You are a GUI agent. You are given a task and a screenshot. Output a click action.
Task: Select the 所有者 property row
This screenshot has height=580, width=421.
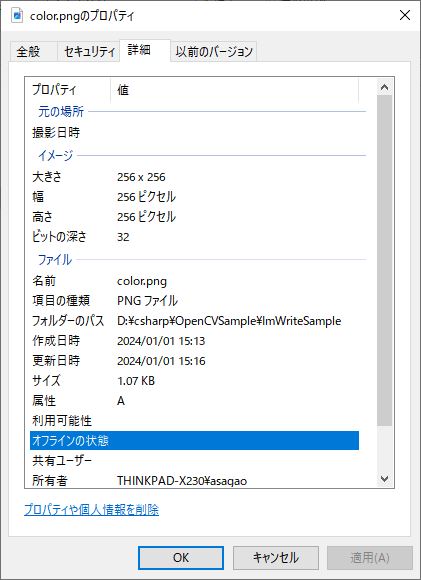[x=194, y=480]
